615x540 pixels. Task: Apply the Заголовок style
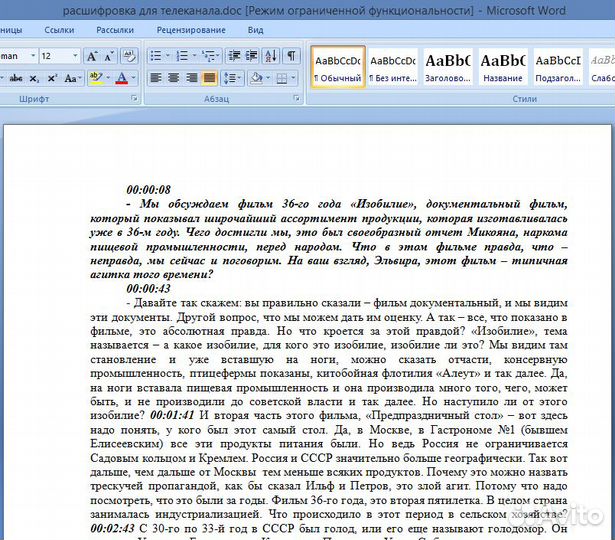448,67
